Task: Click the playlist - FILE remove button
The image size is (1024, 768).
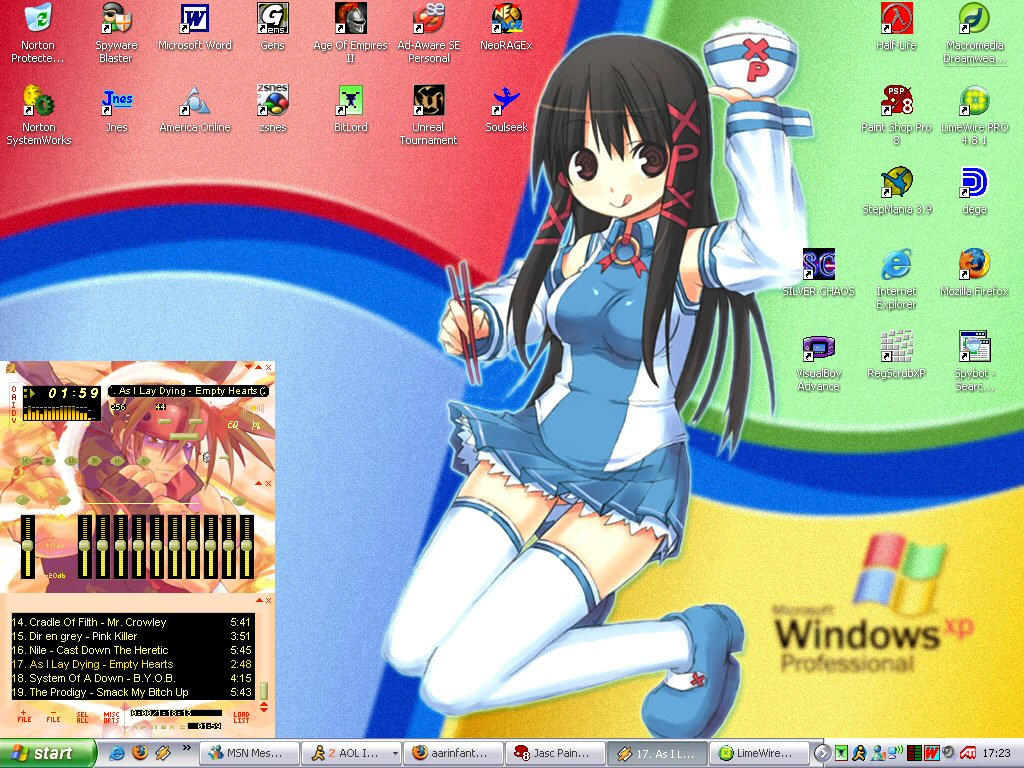Action: tap(54, 716)
